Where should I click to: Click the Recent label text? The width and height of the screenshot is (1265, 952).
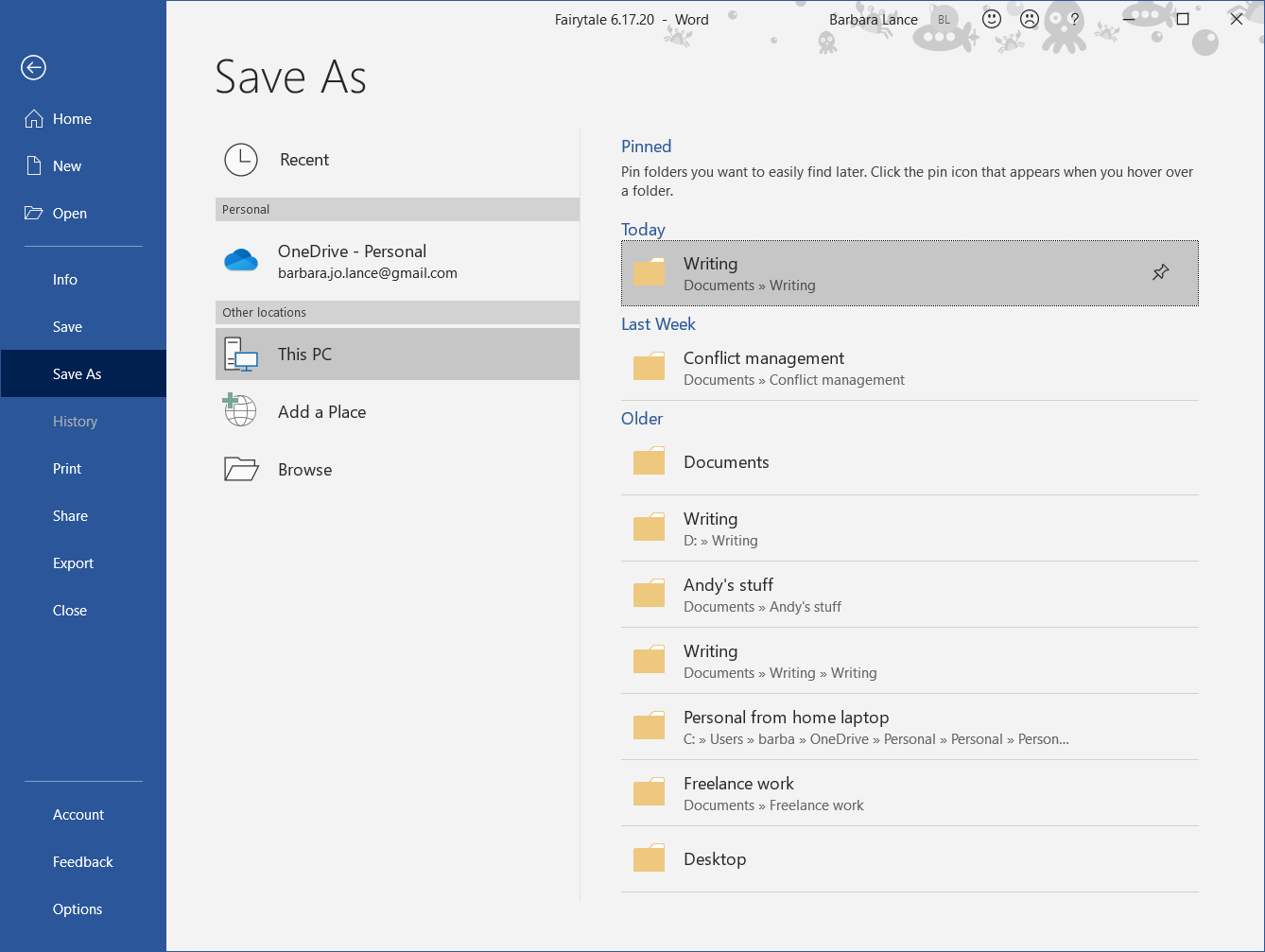pyautogui.click(x=304, y=160)
